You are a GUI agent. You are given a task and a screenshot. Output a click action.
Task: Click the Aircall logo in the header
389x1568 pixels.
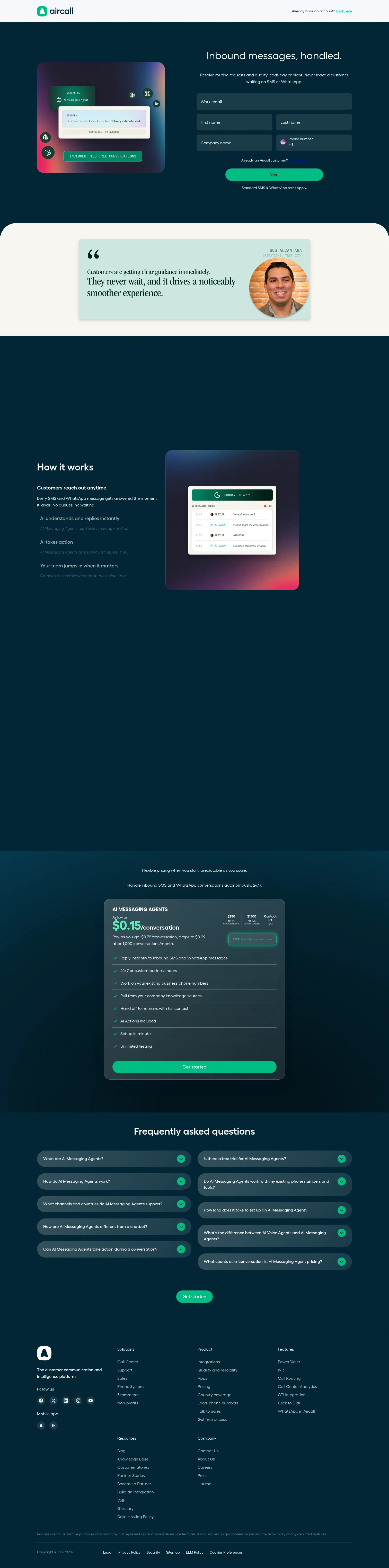coord(55,11)
